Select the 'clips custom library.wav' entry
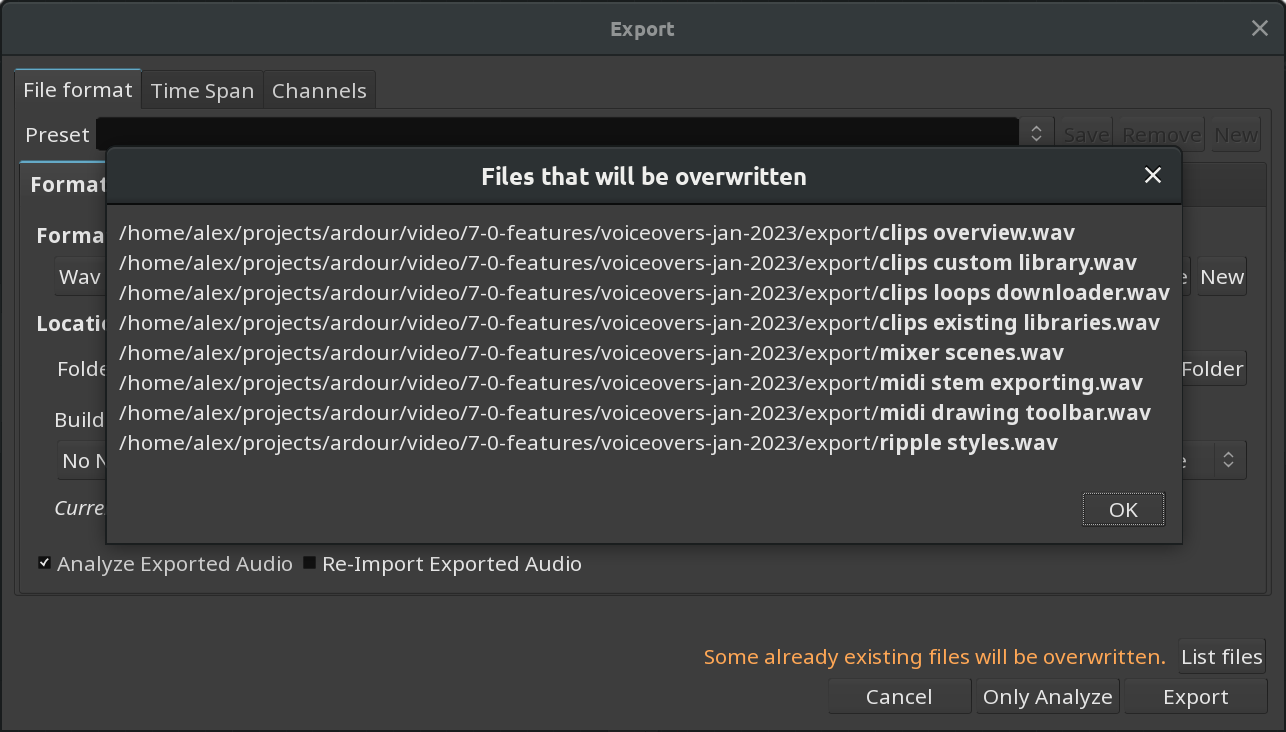Screen dimensions: 1286x732 [x=628, y=263]
